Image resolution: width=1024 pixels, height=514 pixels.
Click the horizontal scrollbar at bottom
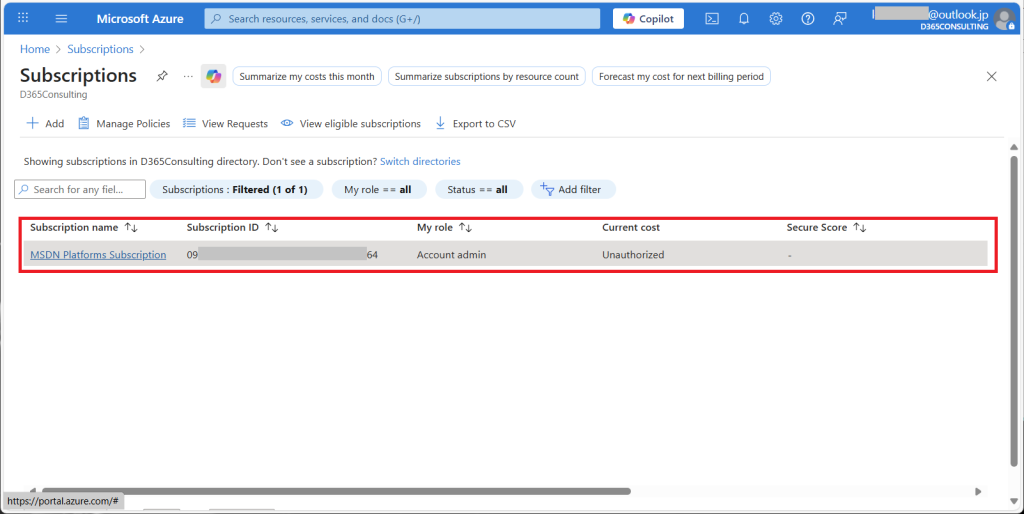[x=330, y=491]
